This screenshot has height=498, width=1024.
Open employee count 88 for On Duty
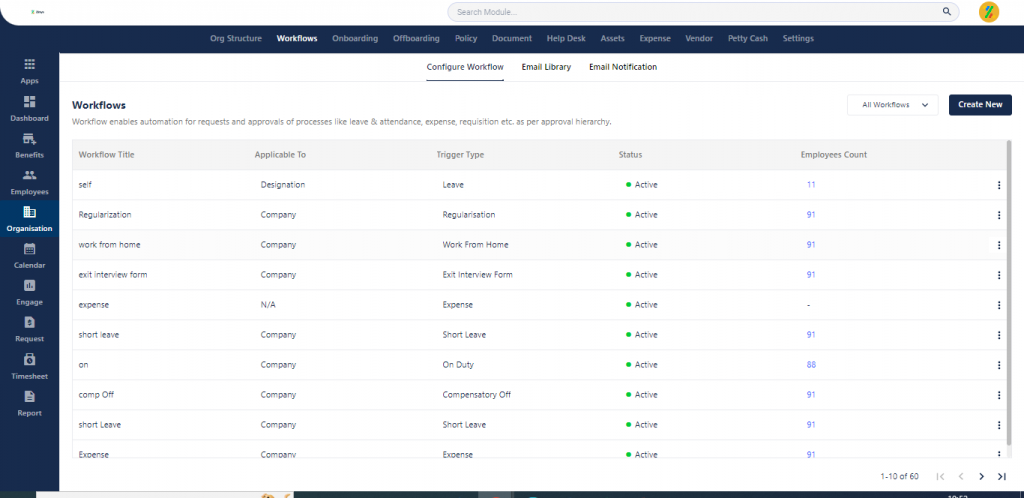pos(811,365)
